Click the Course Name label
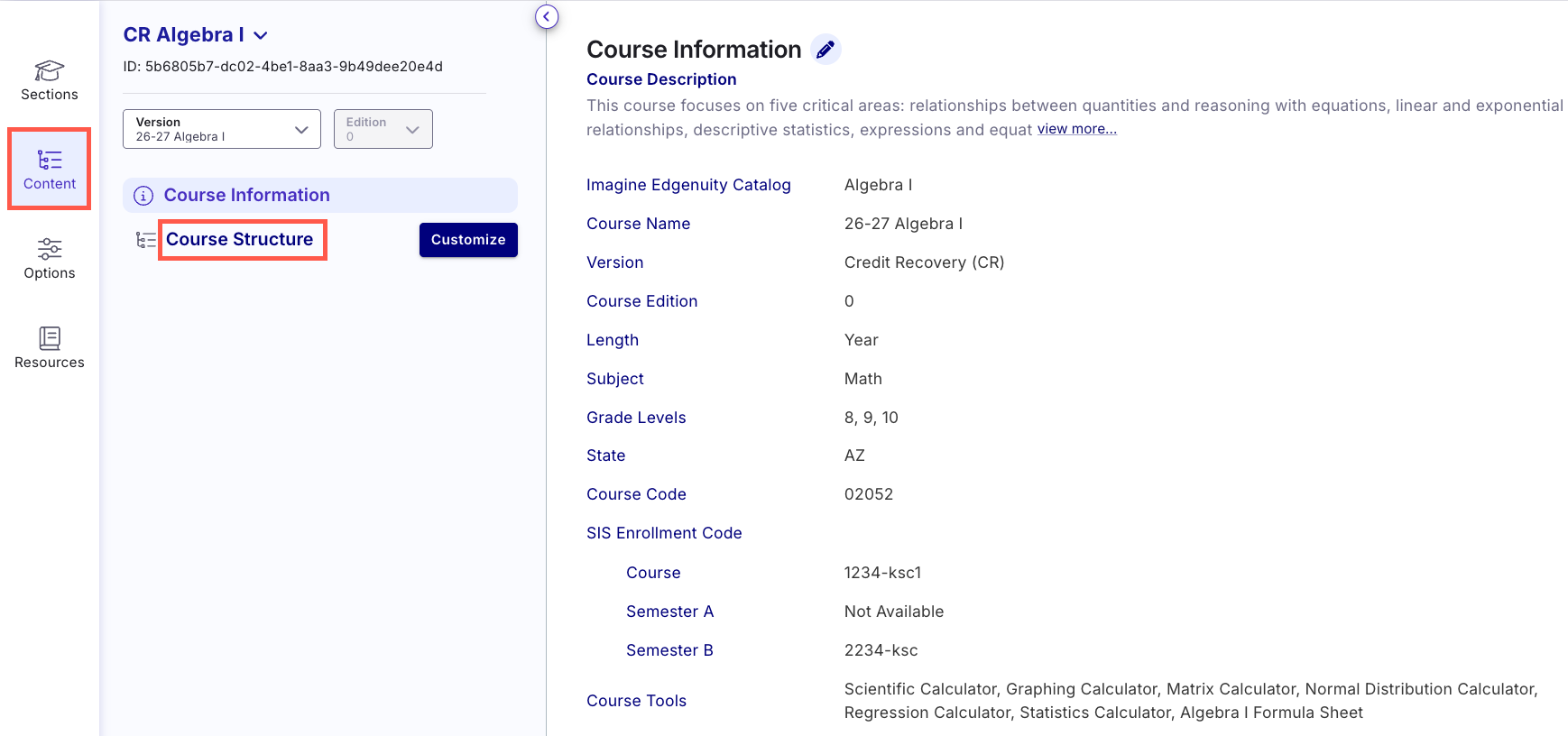 click(639, 224)
